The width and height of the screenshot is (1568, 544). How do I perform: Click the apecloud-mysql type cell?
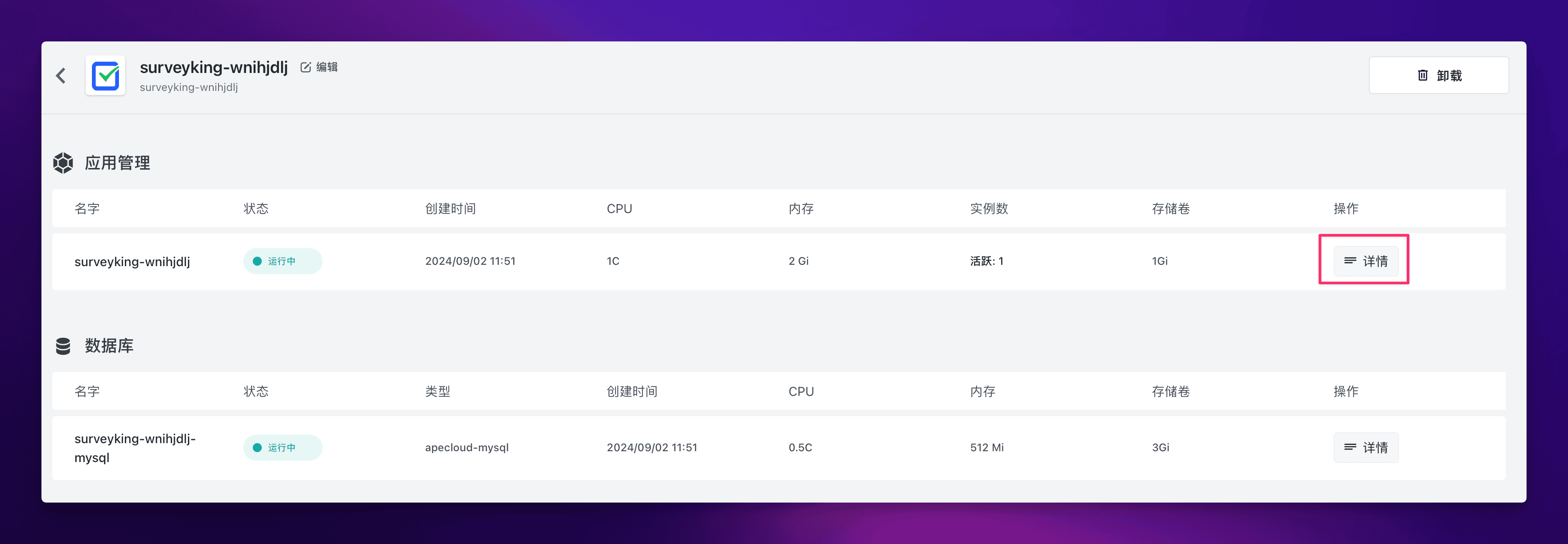pos(466,448)
